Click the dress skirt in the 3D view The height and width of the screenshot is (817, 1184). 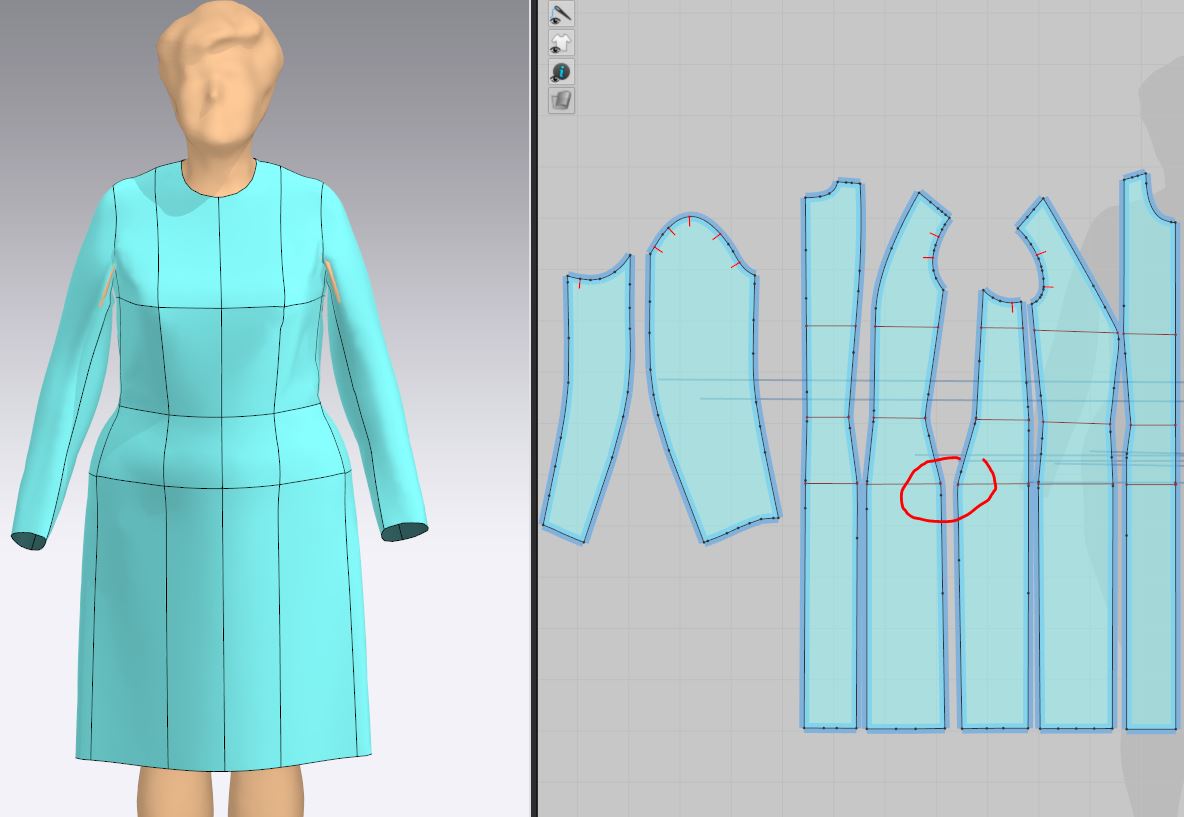point(223,619)
